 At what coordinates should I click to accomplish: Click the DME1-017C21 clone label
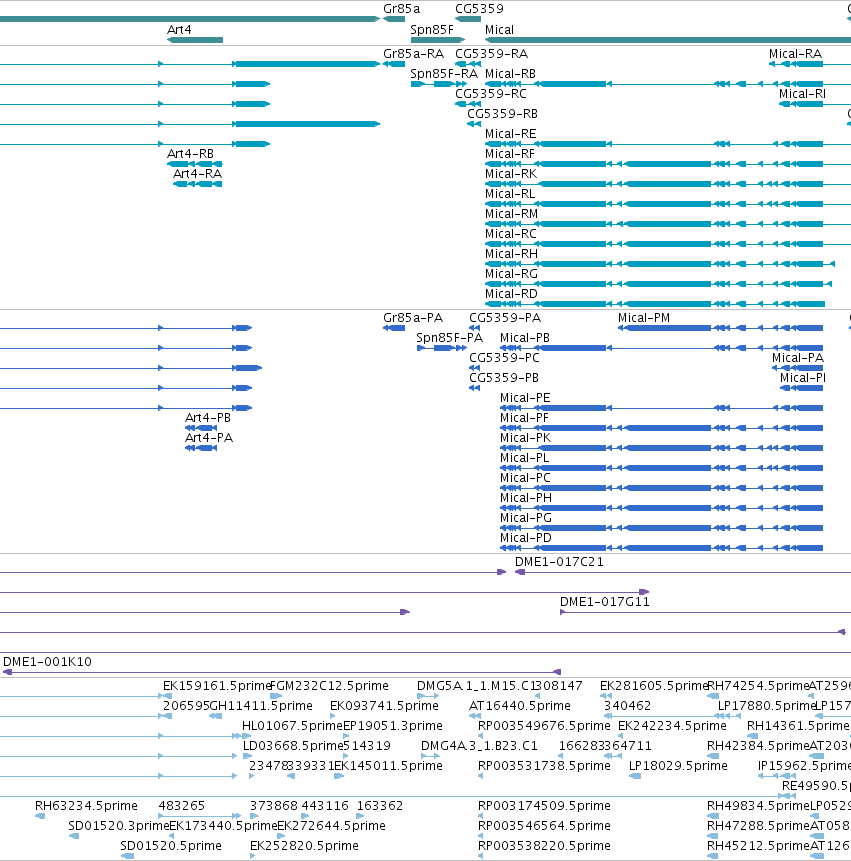(559, 562)
